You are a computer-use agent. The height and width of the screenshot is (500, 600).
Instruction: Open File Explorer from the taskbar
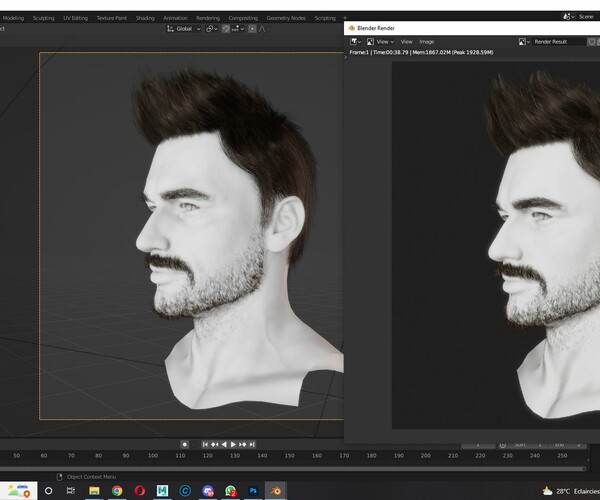[94, 490]
